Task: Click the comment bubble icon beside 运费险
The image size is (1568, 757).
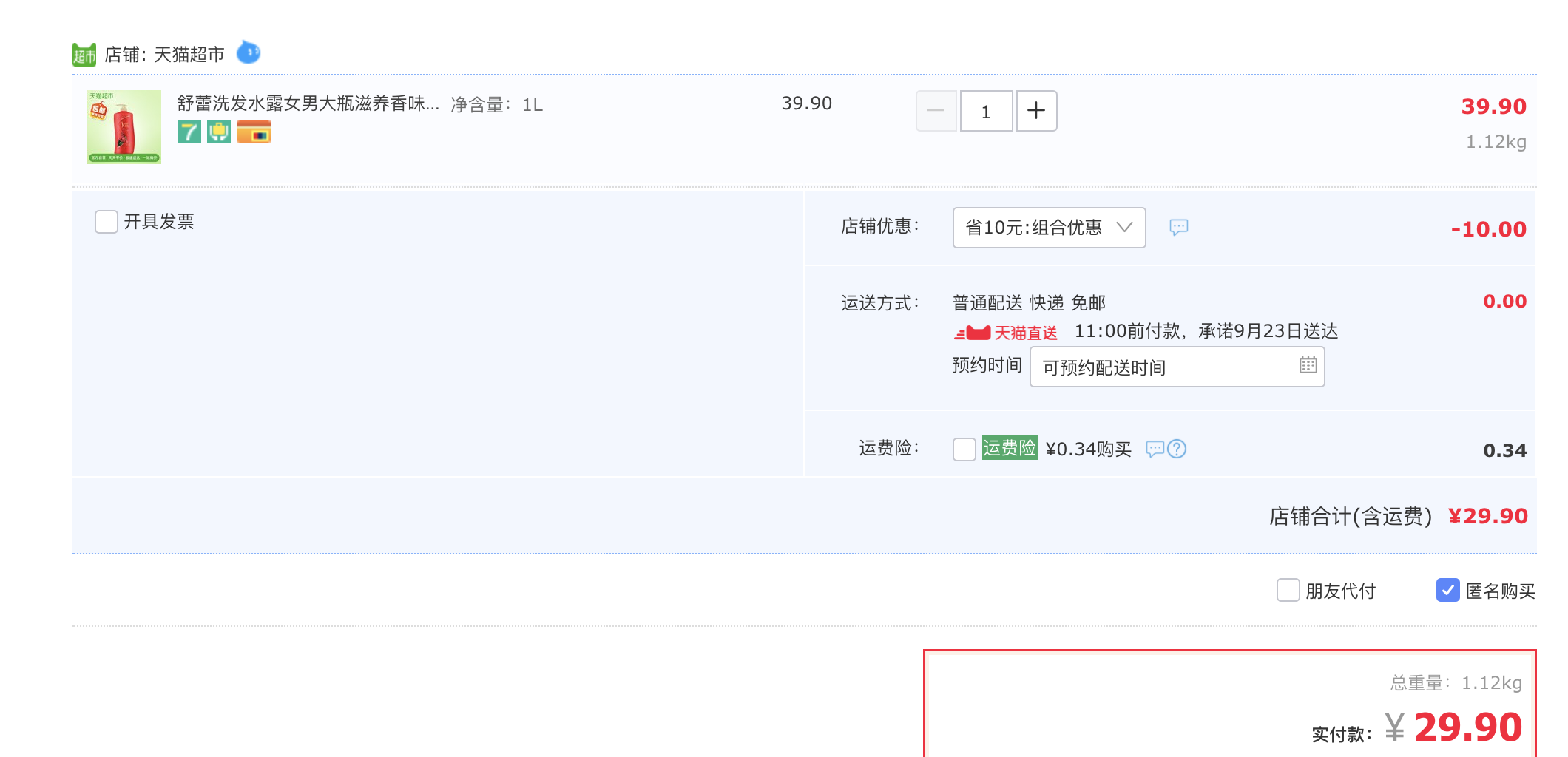Action: click(x=1155, y=449)
